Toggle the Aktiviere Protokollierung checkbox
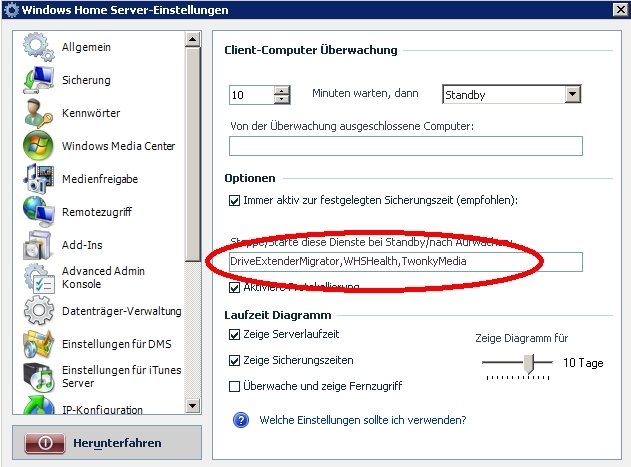This screenshot has height=467, width=631. (x=234, y=287)
